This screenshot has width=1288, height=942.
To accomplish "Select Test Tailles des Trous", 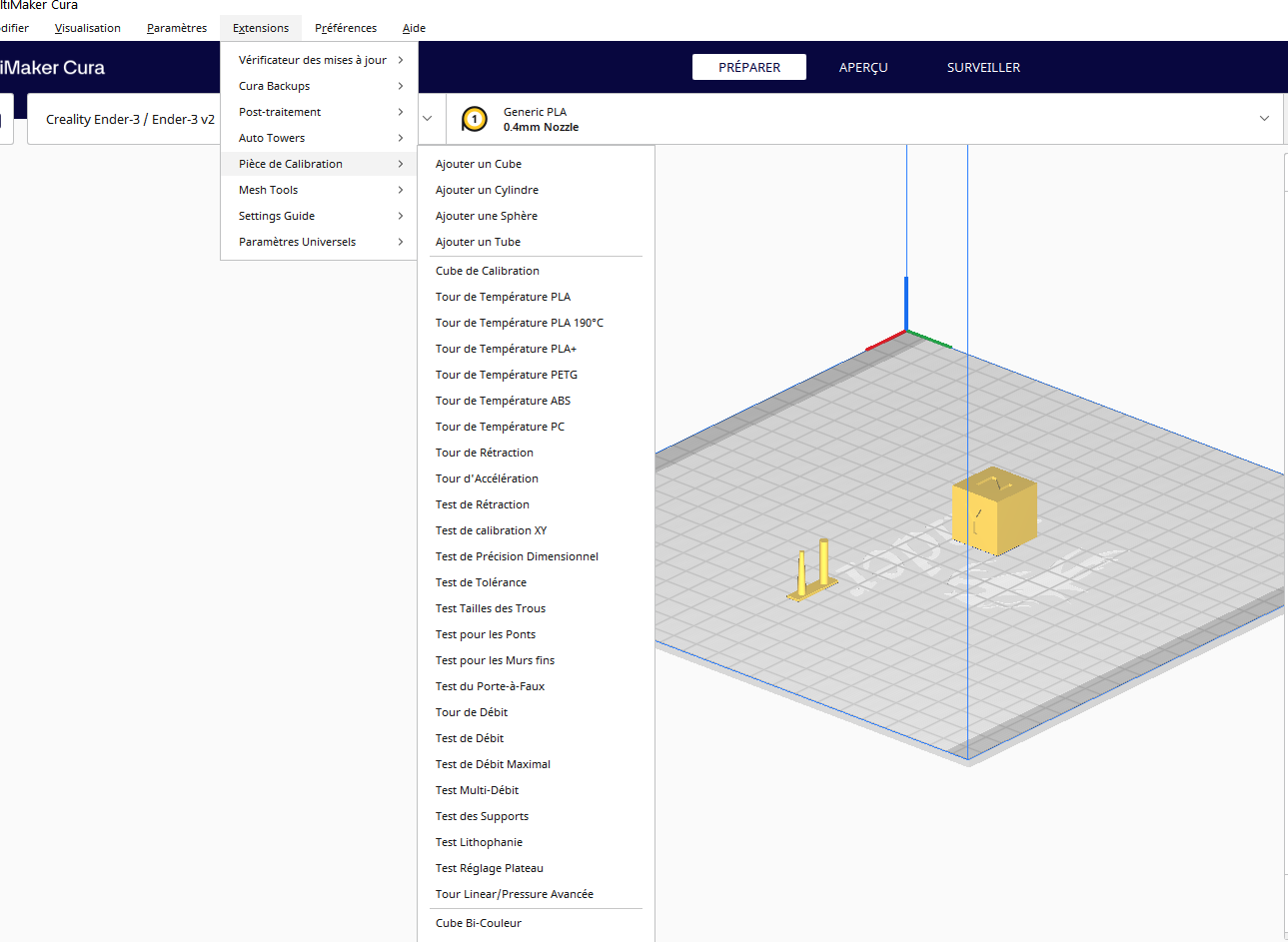I will coord(536,608).
